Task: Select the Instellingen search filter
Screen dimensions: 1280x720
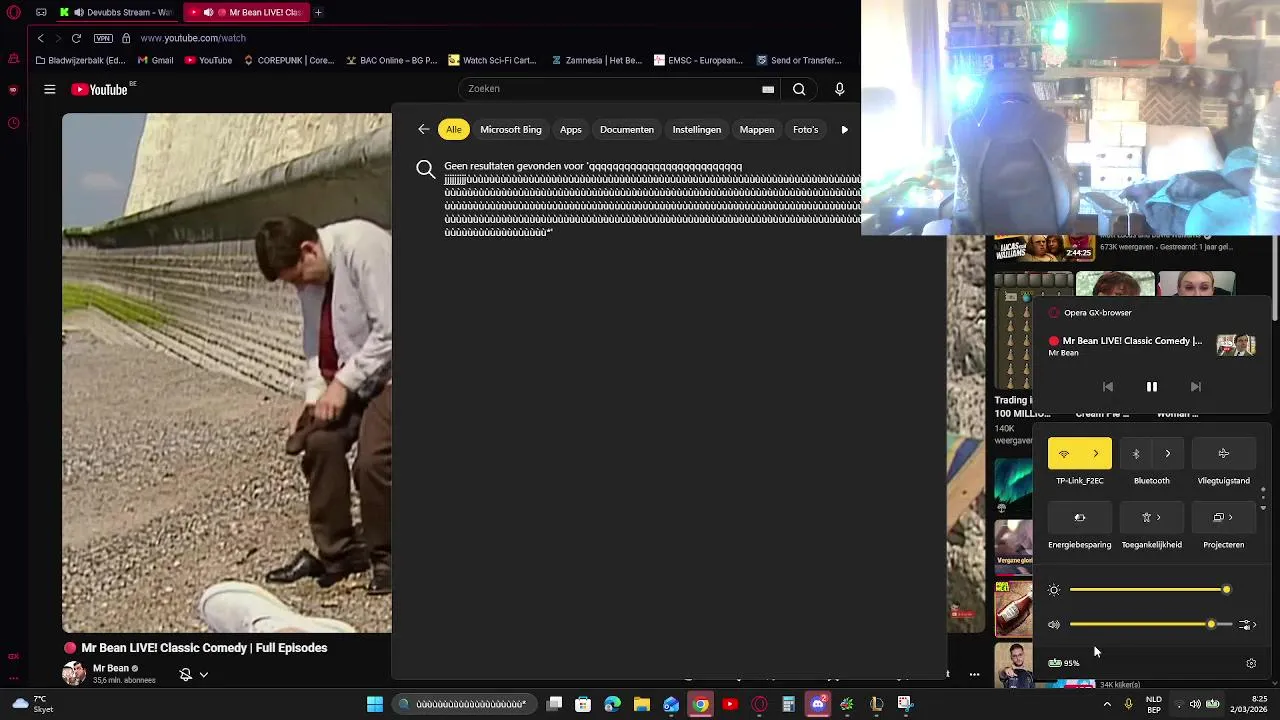Action: 697,129
